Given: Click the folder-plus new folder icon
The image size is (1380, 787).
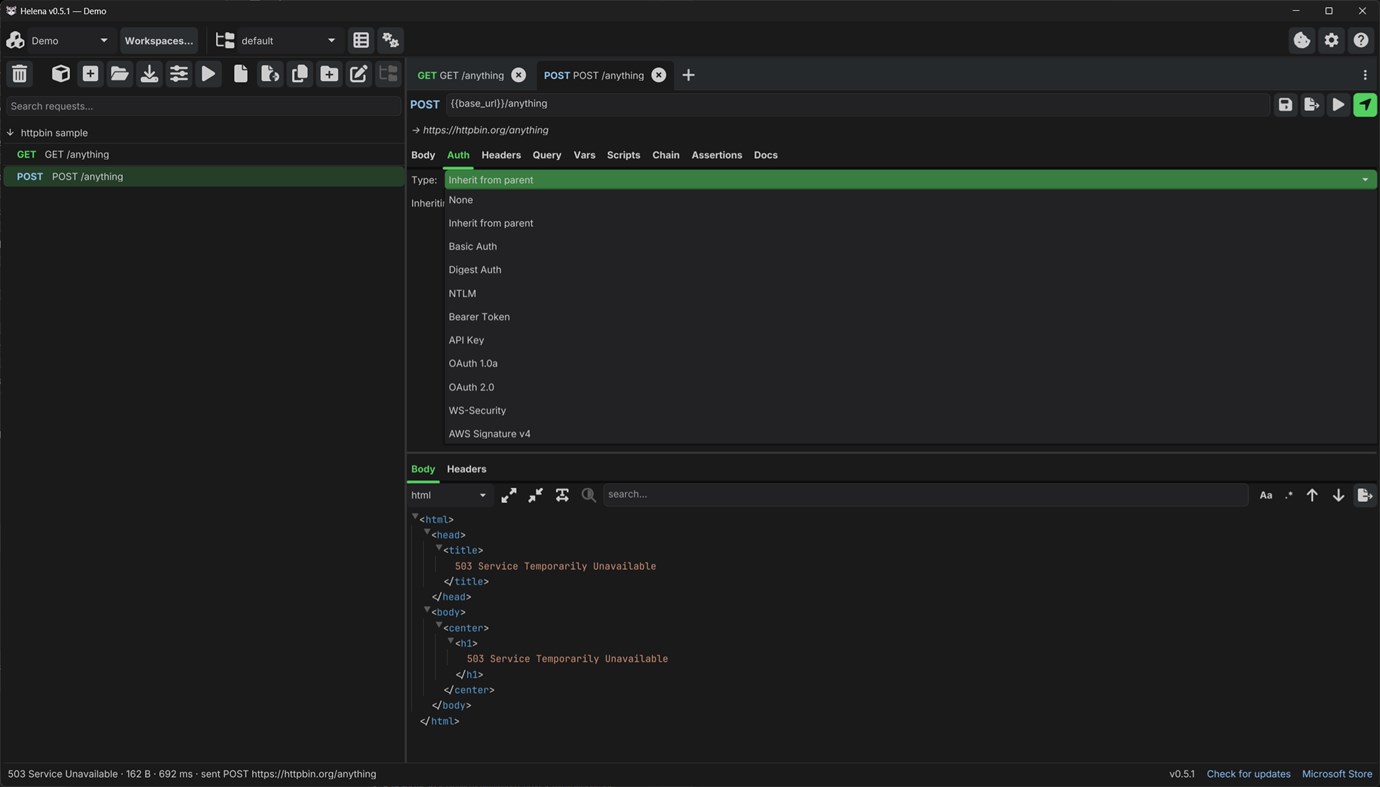Looking at the screenshot, I should [x=329, y=74].
